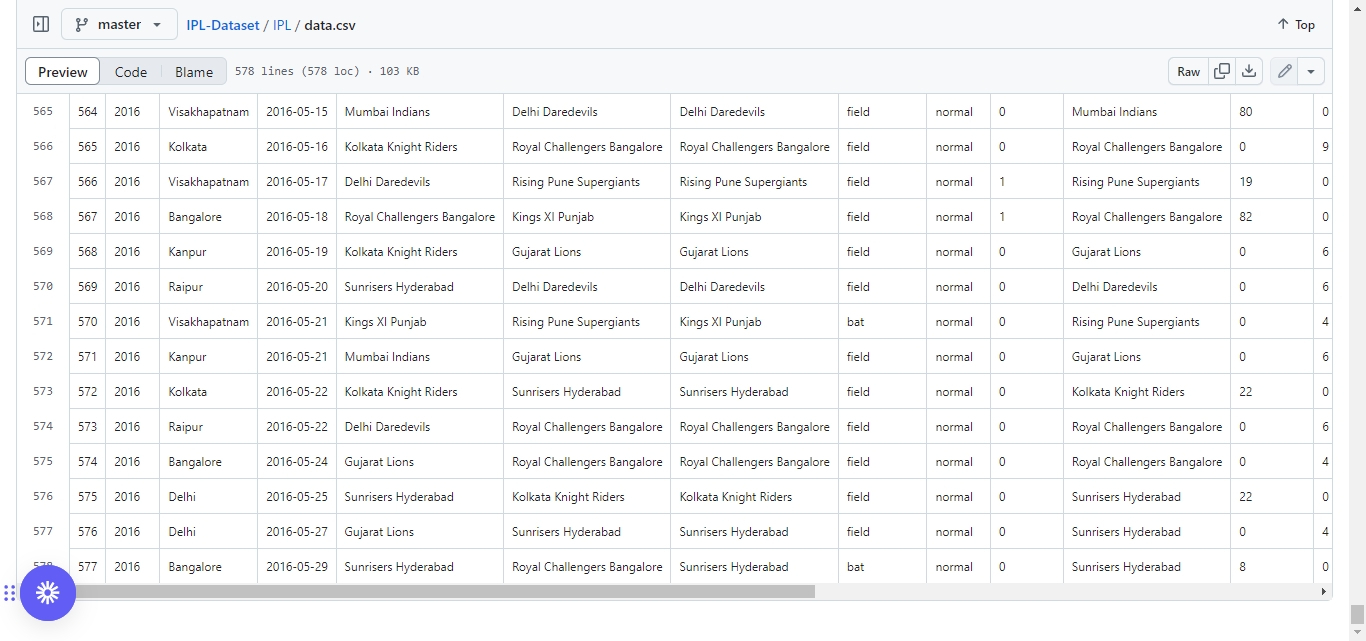Click Delhi Daredevils winner cell in row 569
The height and width of the screenshot is (641, 1366).
coord(1147,287)
